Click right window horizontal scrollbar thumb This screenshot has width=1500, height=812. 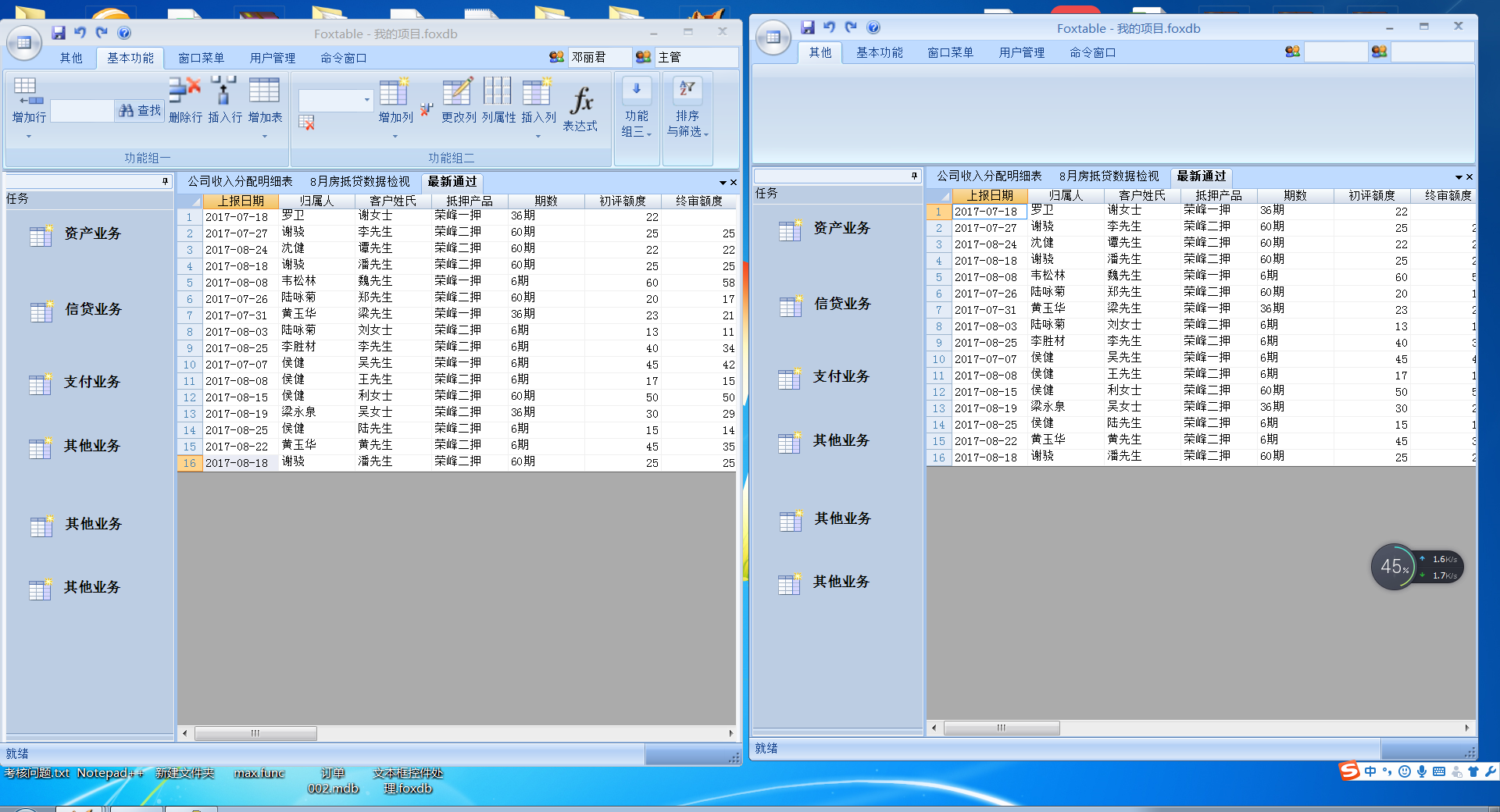pyautogui.click(x=1002, y=728)
